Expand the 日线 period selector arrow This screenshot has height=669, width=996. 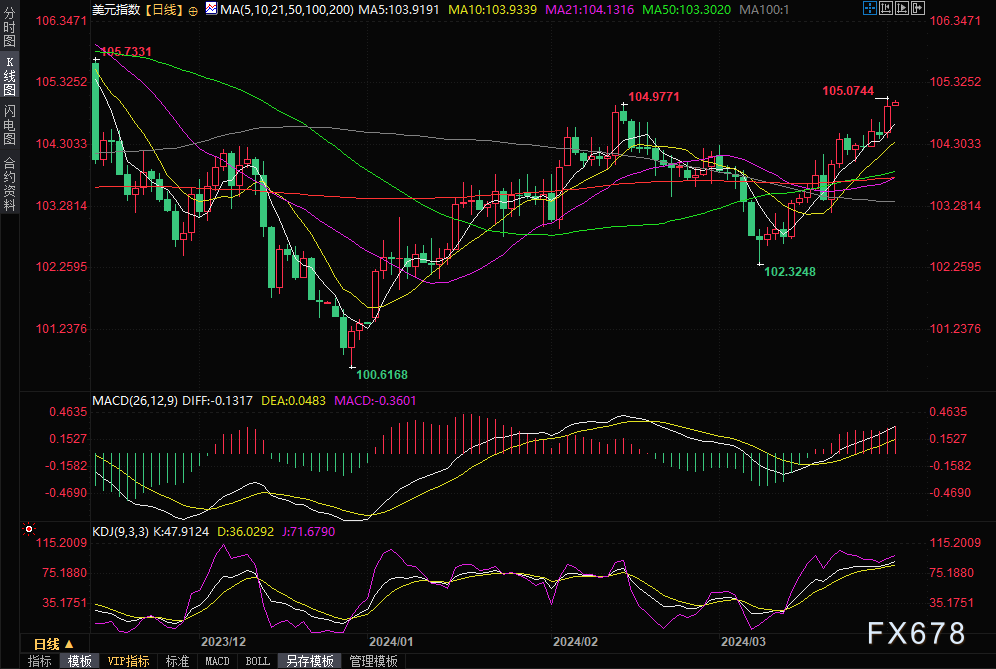click(71, 644)
